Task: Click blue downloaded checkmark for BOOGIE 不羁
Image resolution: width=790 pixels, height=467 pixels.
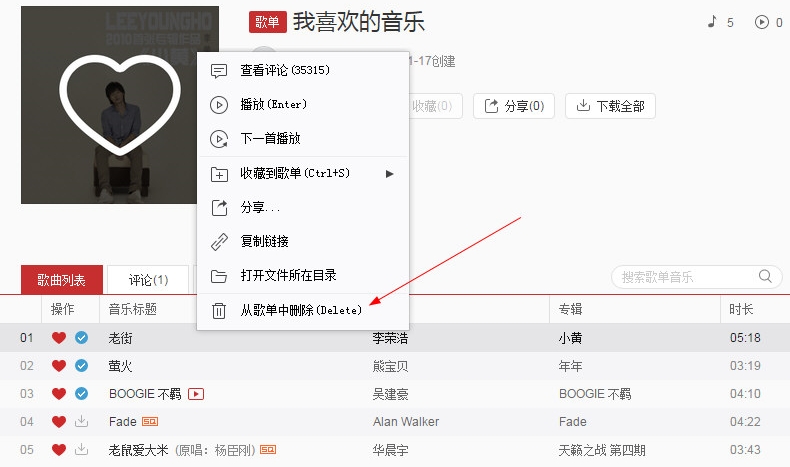Action: pos(81,393)
